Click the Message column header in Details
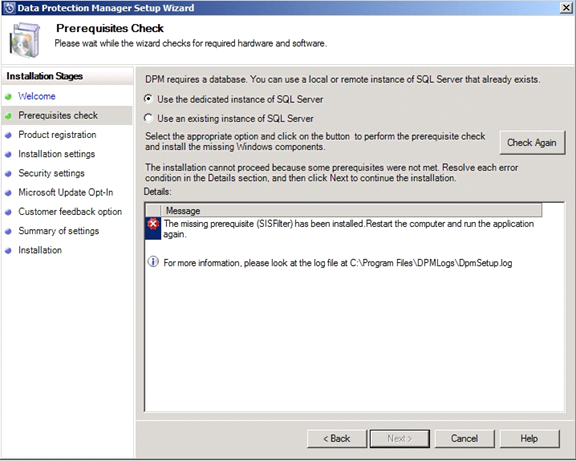Image resolution: width=576 pixels, height=461 pixels. [x=352, y=210]
